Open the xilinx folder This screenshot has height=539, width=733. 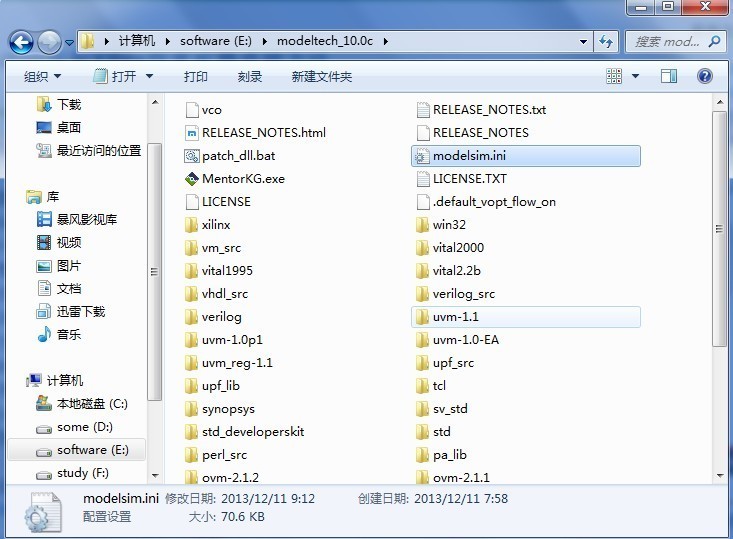(x=215, y=225)
